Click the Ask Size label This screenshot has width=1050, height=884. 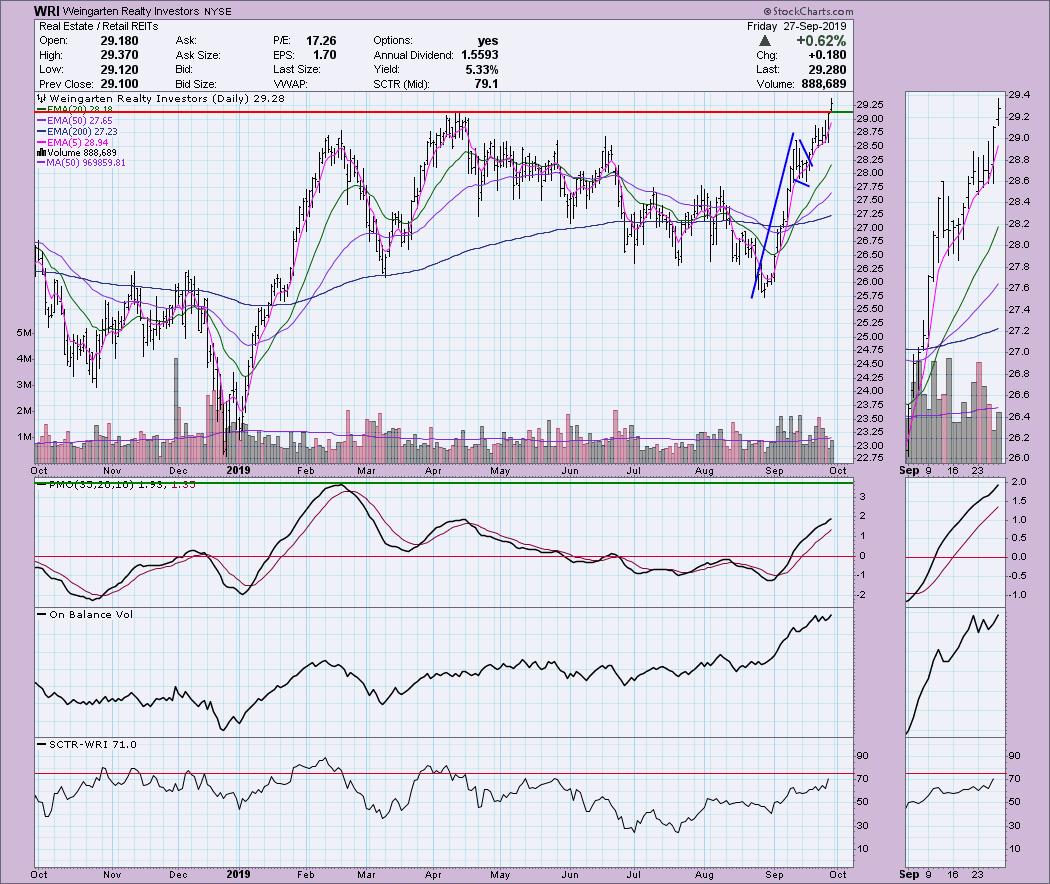click(198, 55)
